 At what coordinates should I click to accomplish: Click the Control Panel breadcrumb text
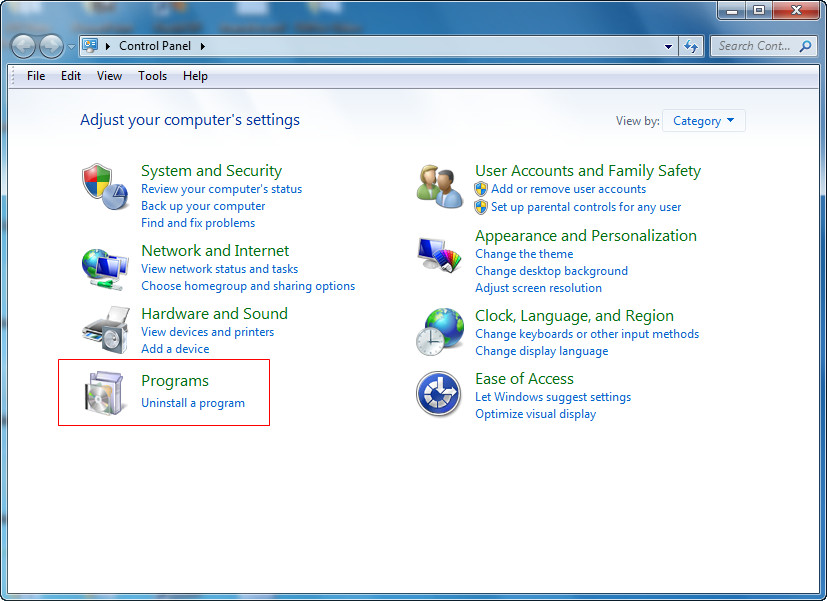tap(155, 46)
